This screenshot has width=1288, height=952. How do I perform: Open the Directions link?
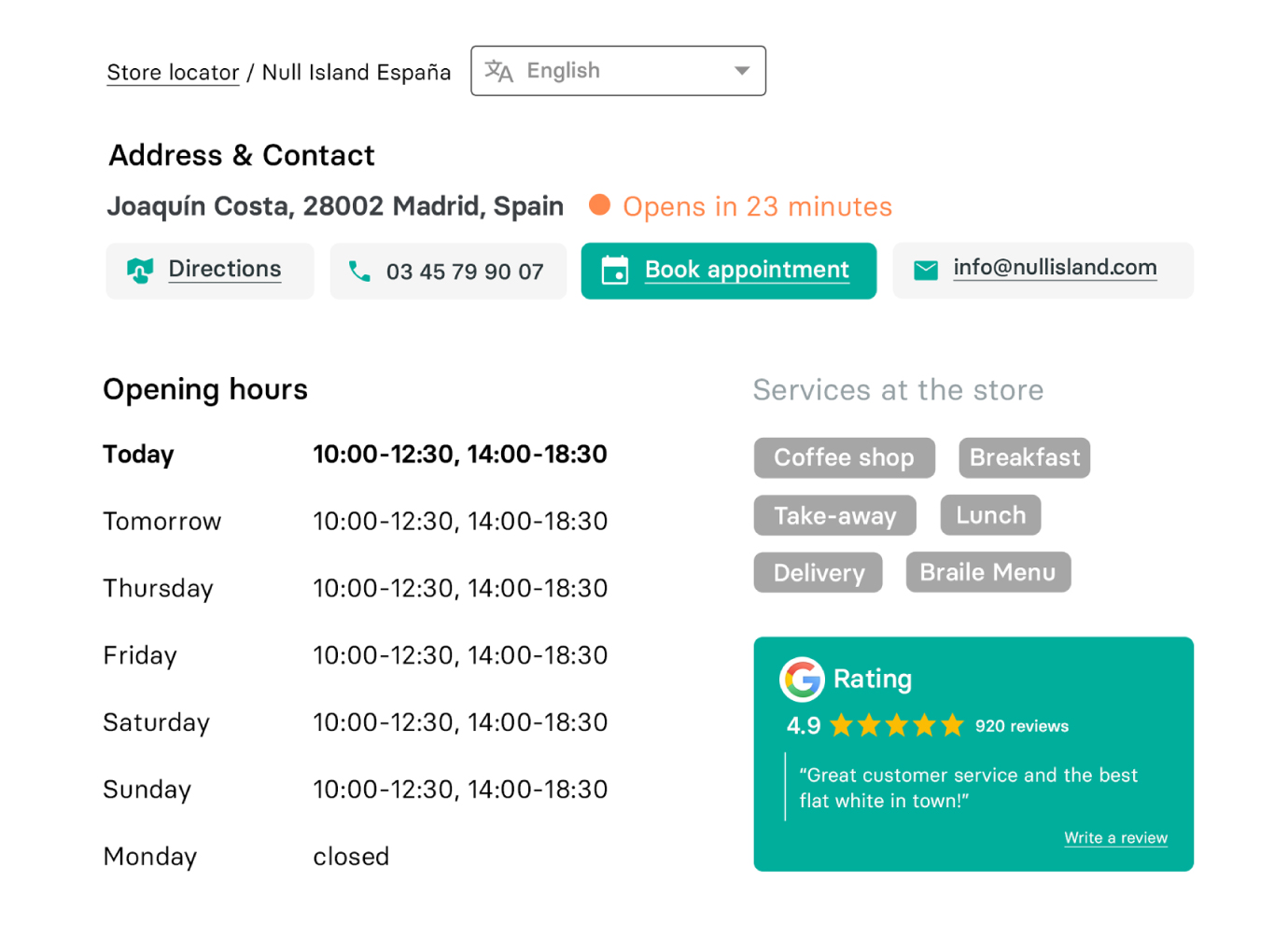click(x=225, y=270)
